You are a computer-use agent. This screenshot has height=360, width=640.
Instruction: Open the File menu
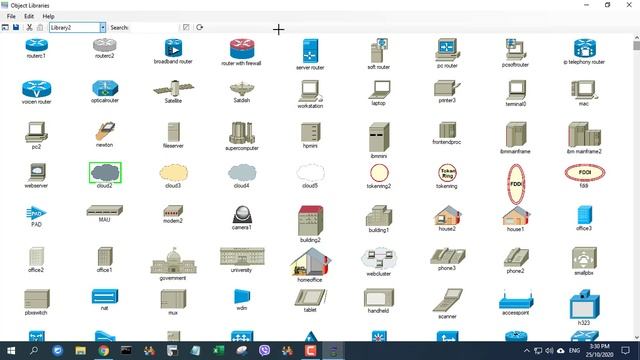tap(11, 16)
